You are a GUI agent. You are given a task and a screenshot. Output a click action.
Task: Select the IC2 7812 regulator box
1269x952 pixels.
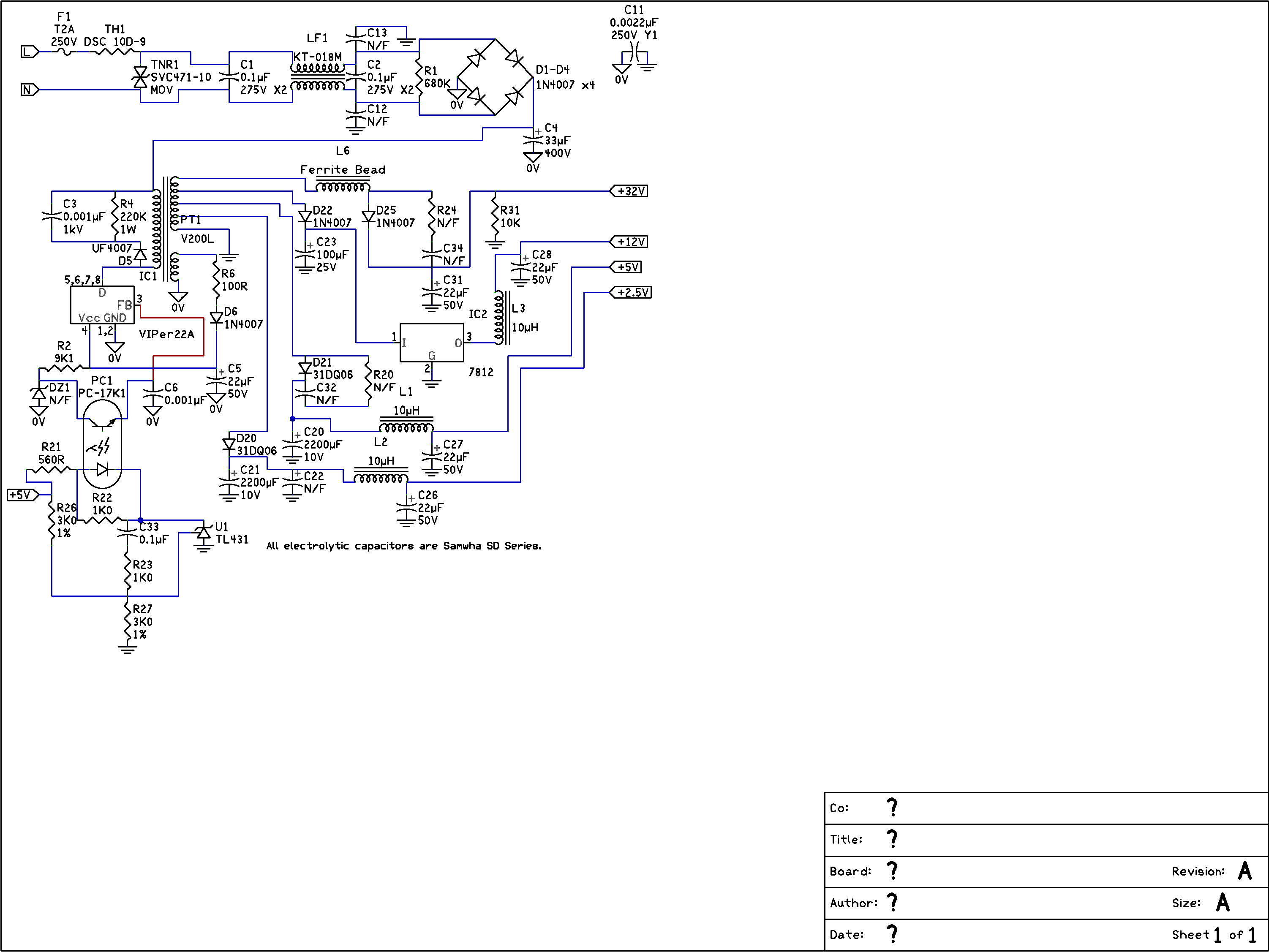431,343
